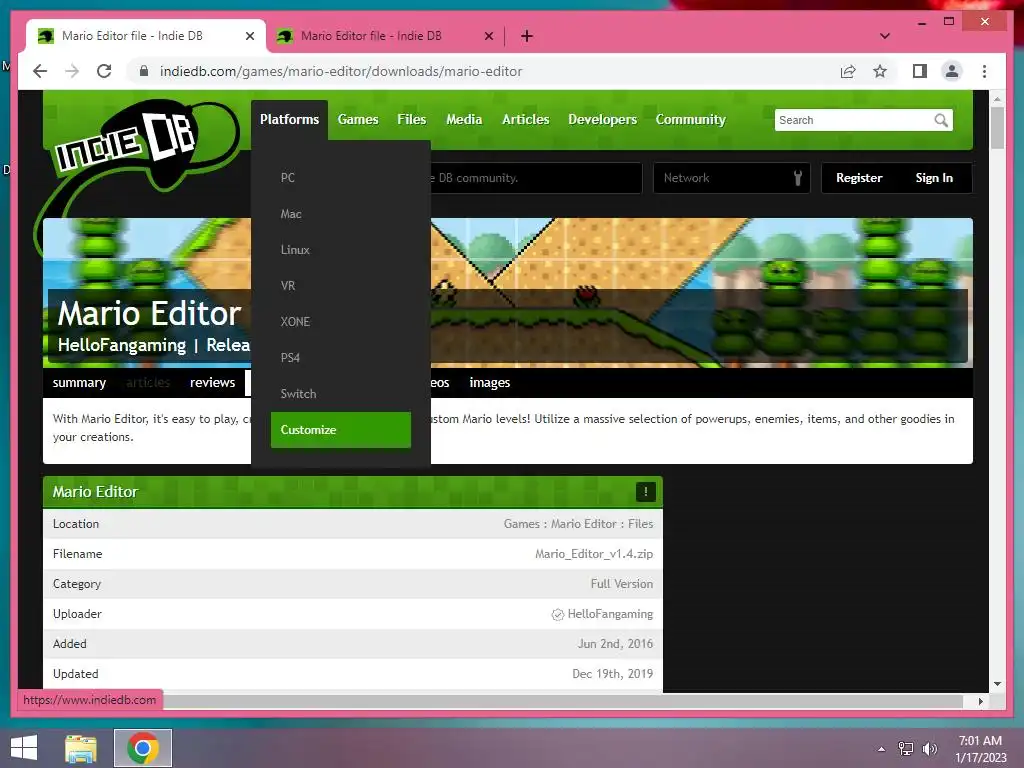Click the page scroll down arrow
The height and width of the screenshot is (768, 1024).
click(x=997, y=684)
